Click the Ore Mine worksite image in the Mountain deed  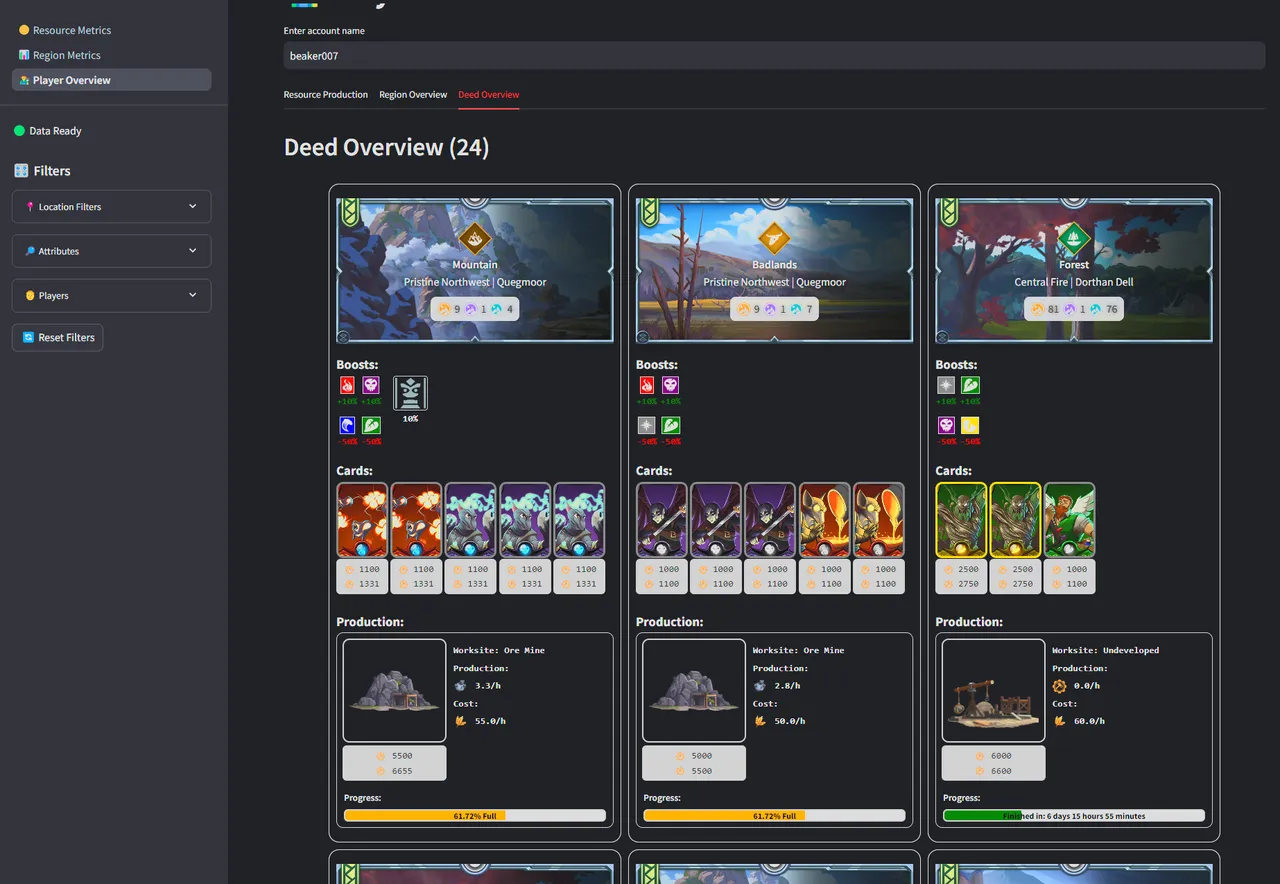[x=394, y=690]
